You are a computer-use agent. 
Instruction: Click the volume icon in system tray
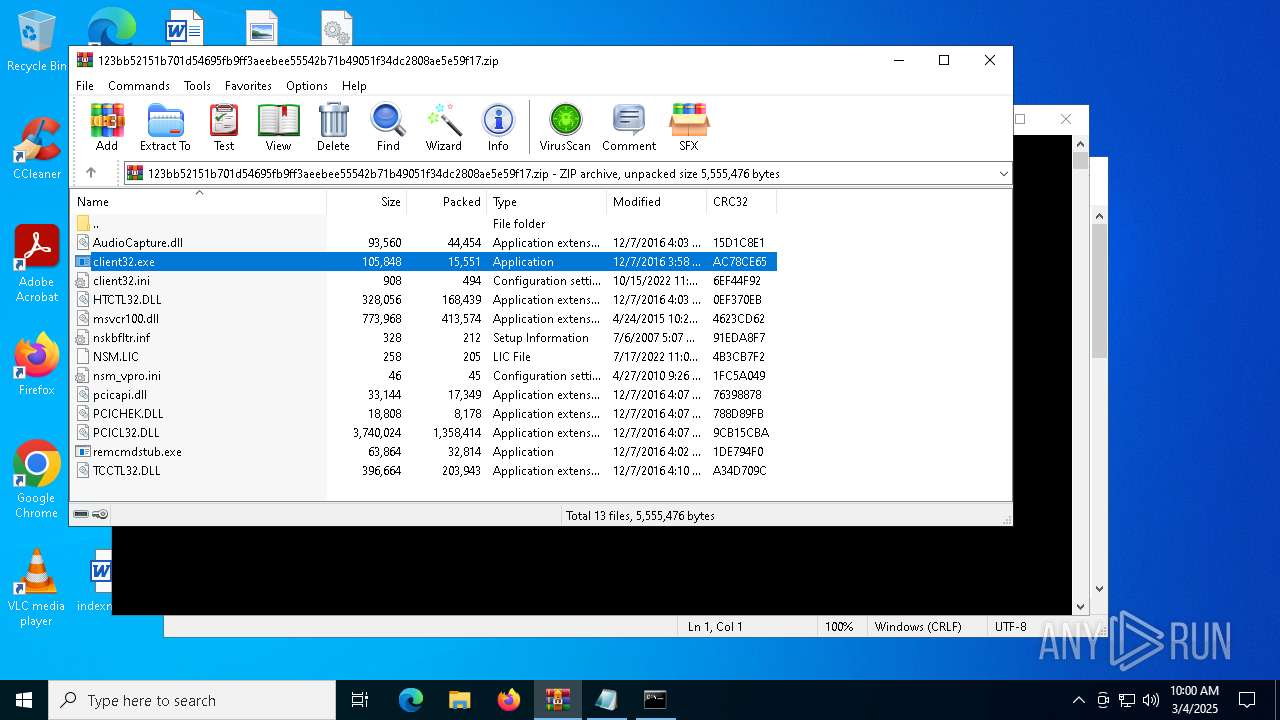click(x=1150, y=700)
